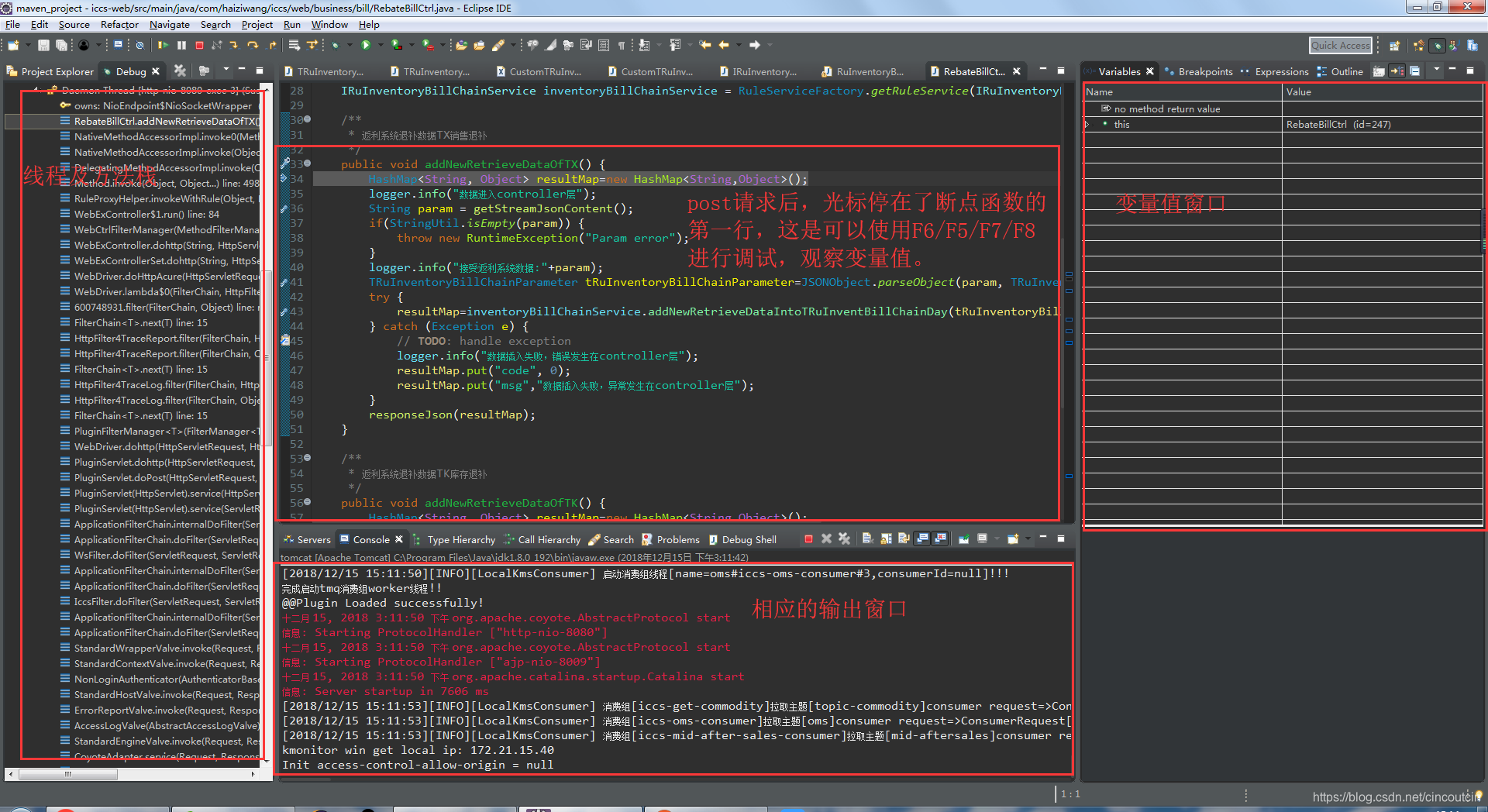Open the cincoutcin blog link

(x=1387, y=796)
